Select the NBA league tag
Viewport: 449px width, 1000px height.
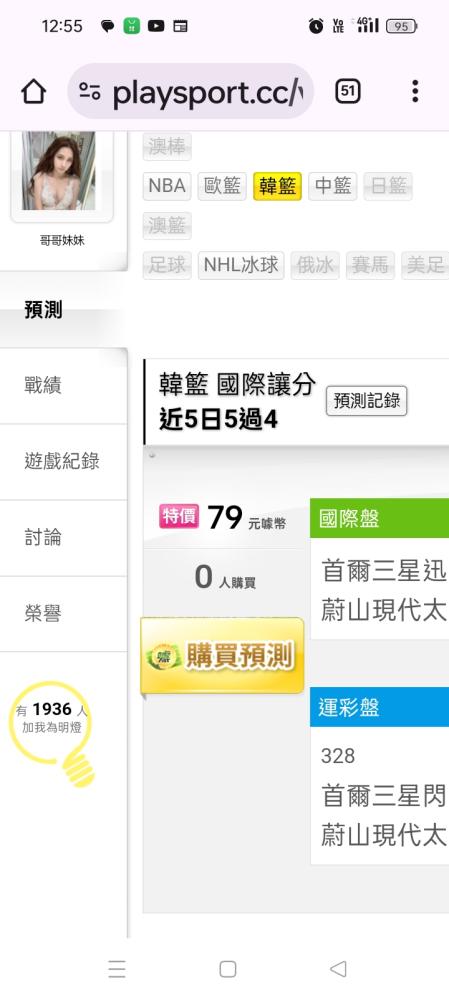click(x=167, y=186)
